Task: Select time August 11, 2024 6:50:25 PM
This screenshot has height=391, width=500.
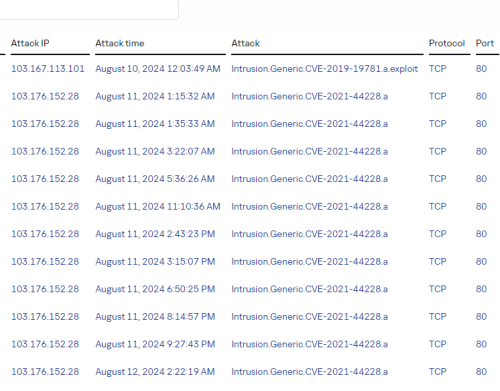Action: pyautogui.click(x=155, y=289)
